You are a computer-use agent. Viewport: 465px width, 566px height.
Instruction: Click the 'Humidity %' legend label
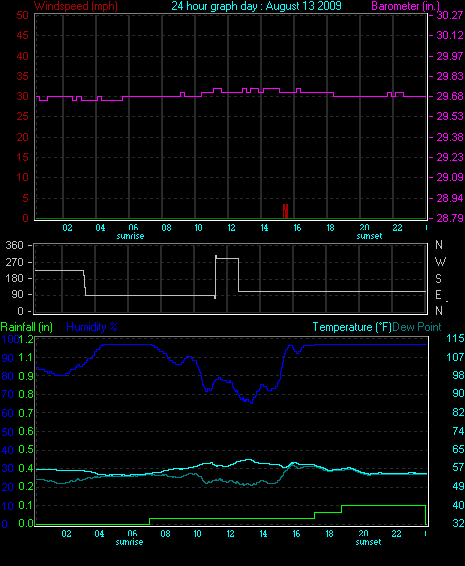pyautogui.click(x=92, y=327)
